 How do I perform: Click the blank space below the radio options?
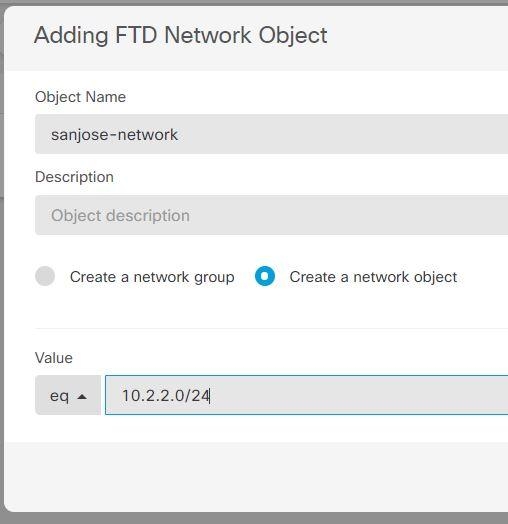pos(271,307)
